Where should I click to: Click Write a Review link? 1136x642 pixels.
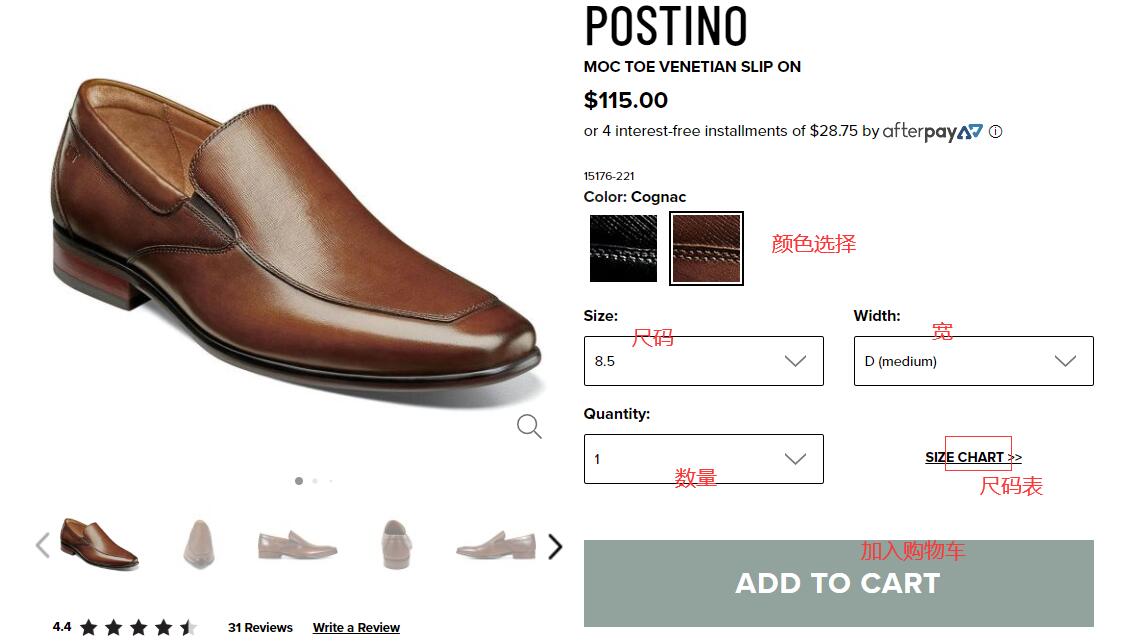click(356, 628)
